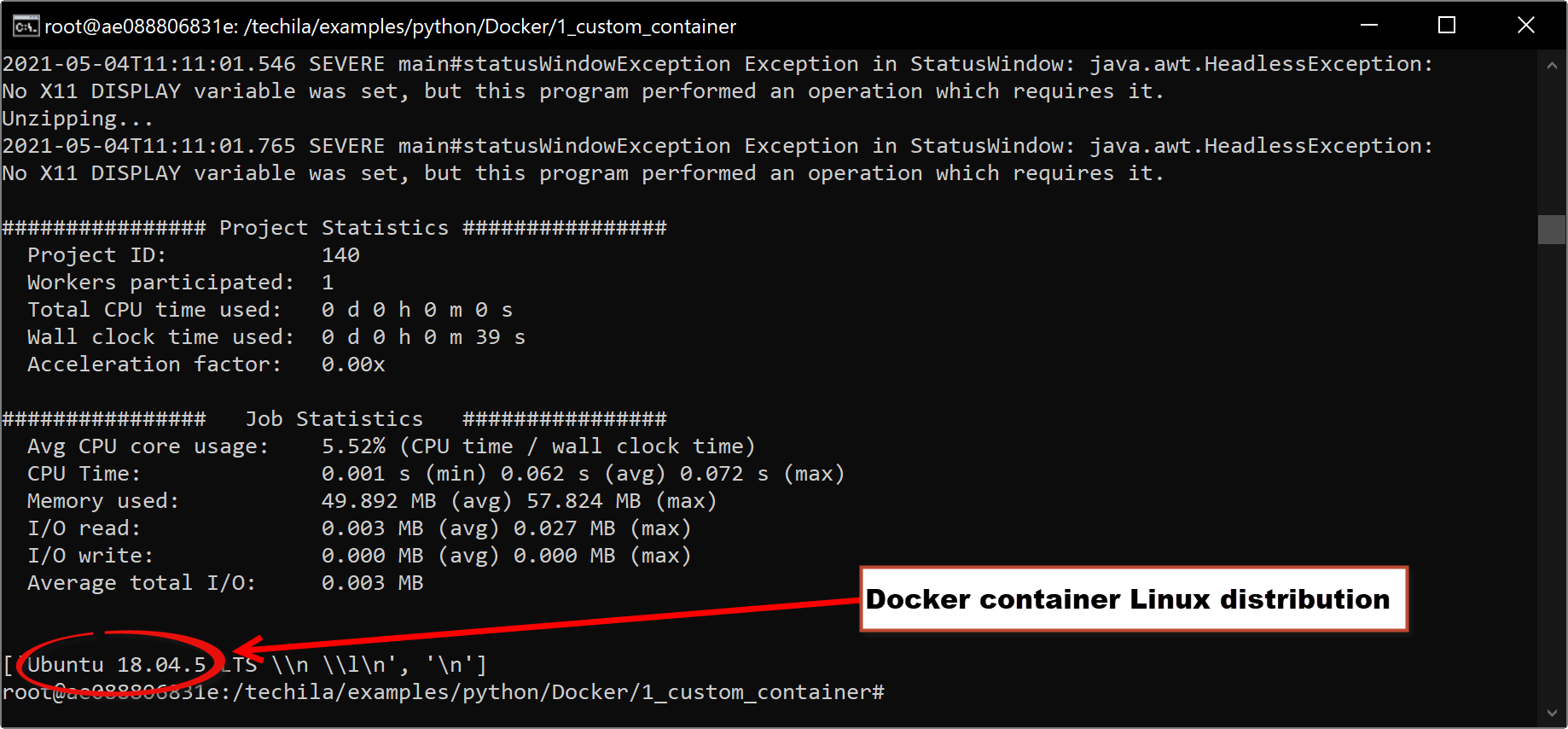The image size is (1568, 729).
Task: Click the scrollbar up arrow
Action: pyautogui.click(x=1552, y=66)
